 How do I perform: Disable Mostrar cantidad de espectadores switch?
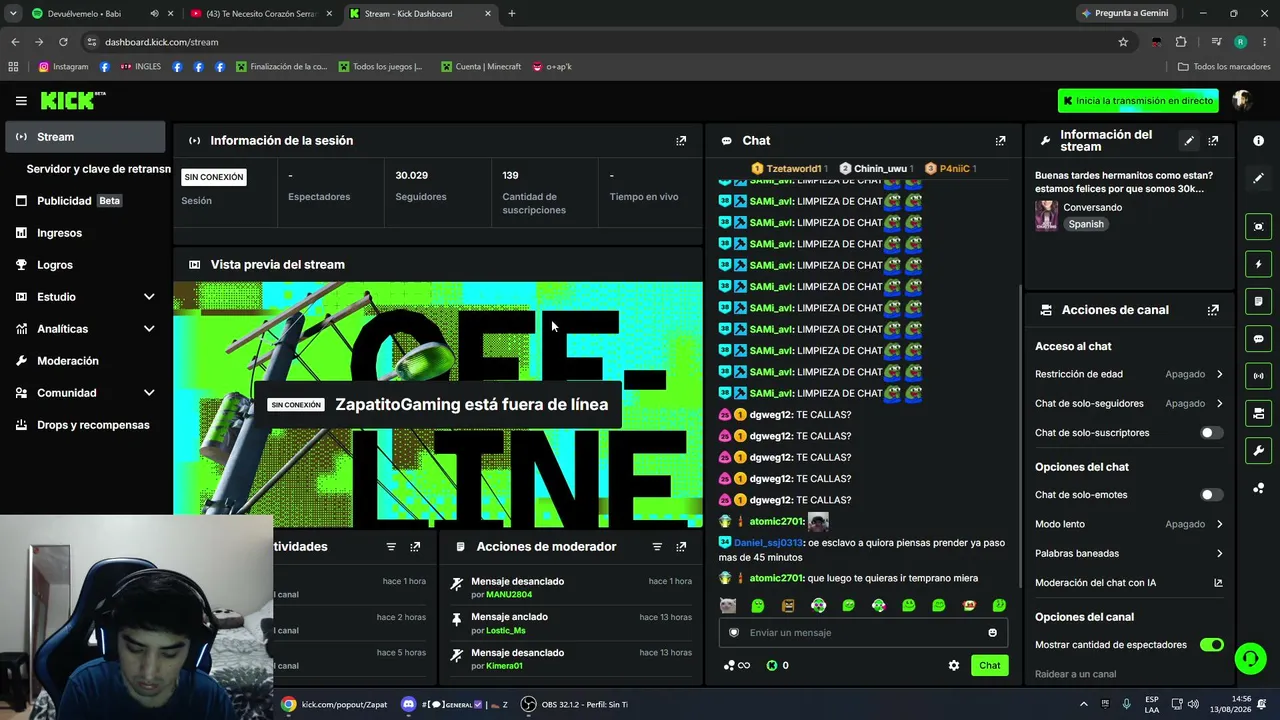[x=1211, y=645]
